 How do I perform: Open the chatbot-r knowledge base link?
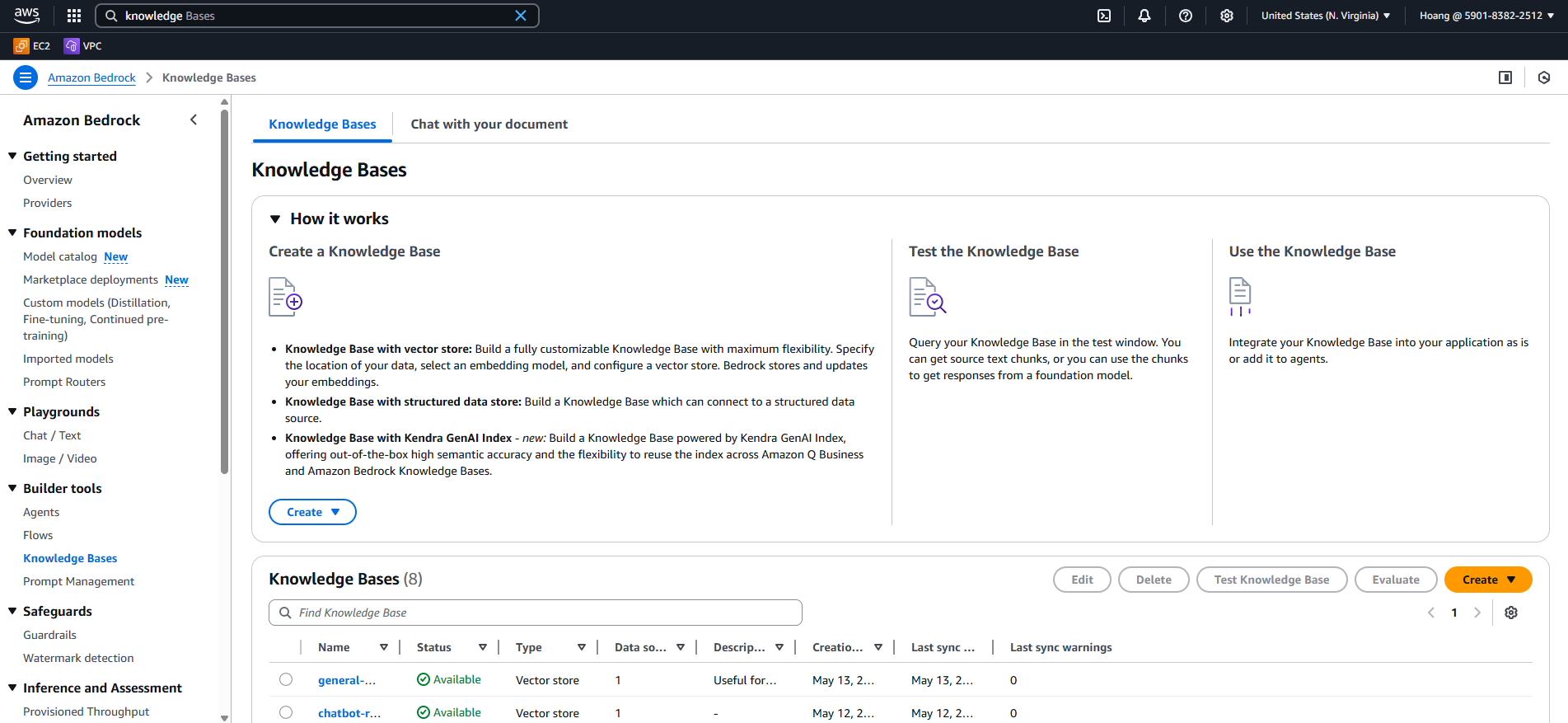coord(349,713)
